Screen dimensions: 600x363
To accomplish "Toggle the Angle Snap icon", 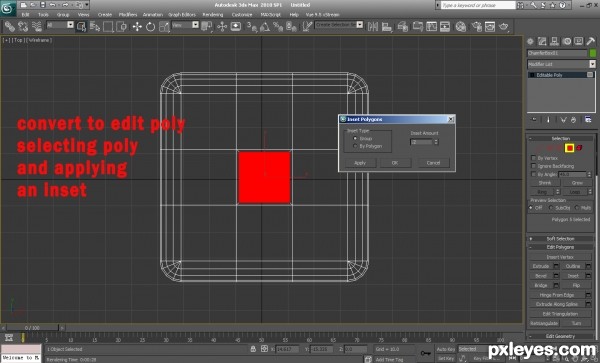I will point(265,26).
